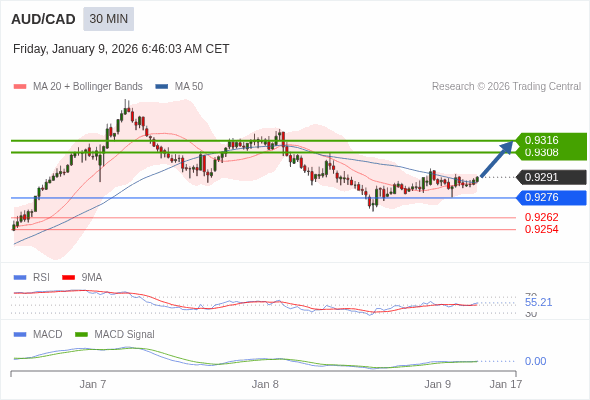Click the black 0.9291 current price tag
Image resolution: width=590 pixels, height=400 pixels.
click(551, 177)
